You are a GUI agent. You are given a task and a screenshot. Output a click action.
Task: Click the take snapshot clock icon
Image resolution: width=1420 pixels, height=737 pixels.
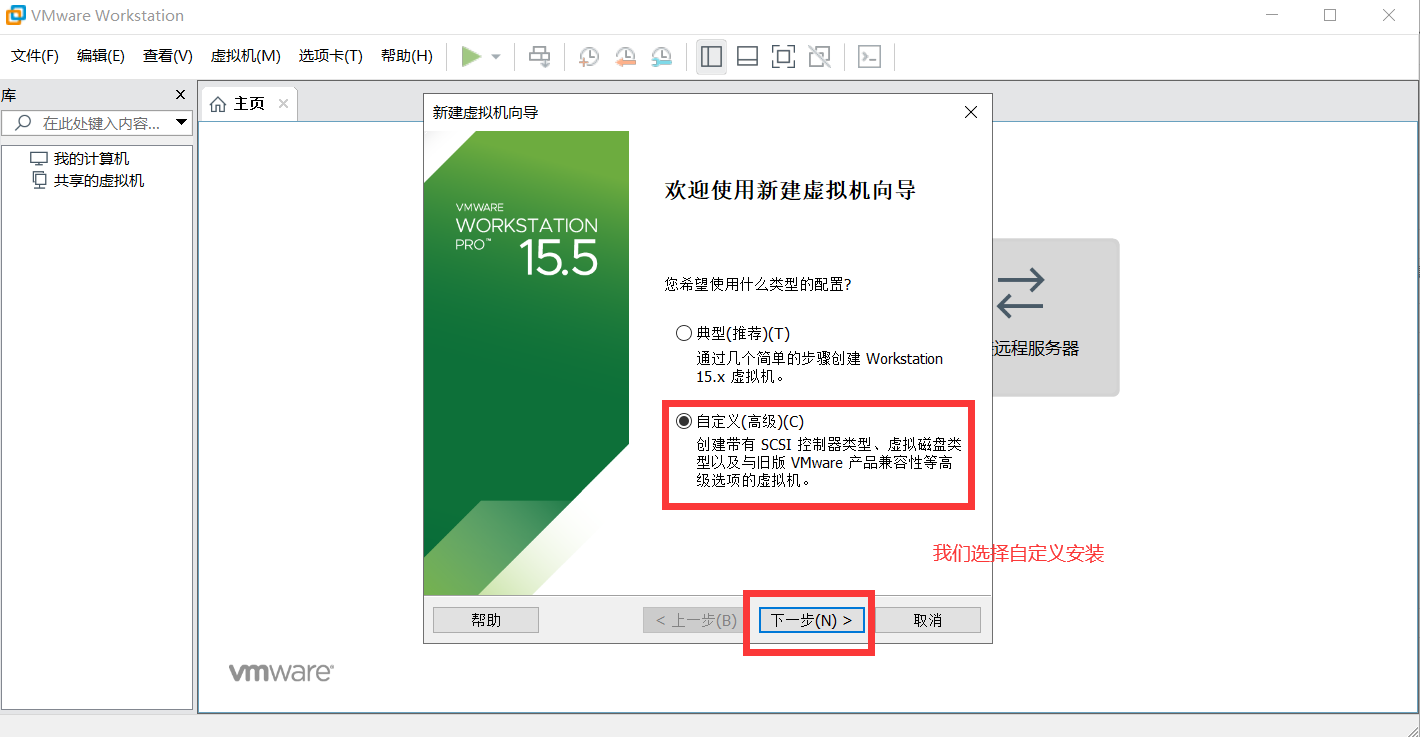[589, 57]
